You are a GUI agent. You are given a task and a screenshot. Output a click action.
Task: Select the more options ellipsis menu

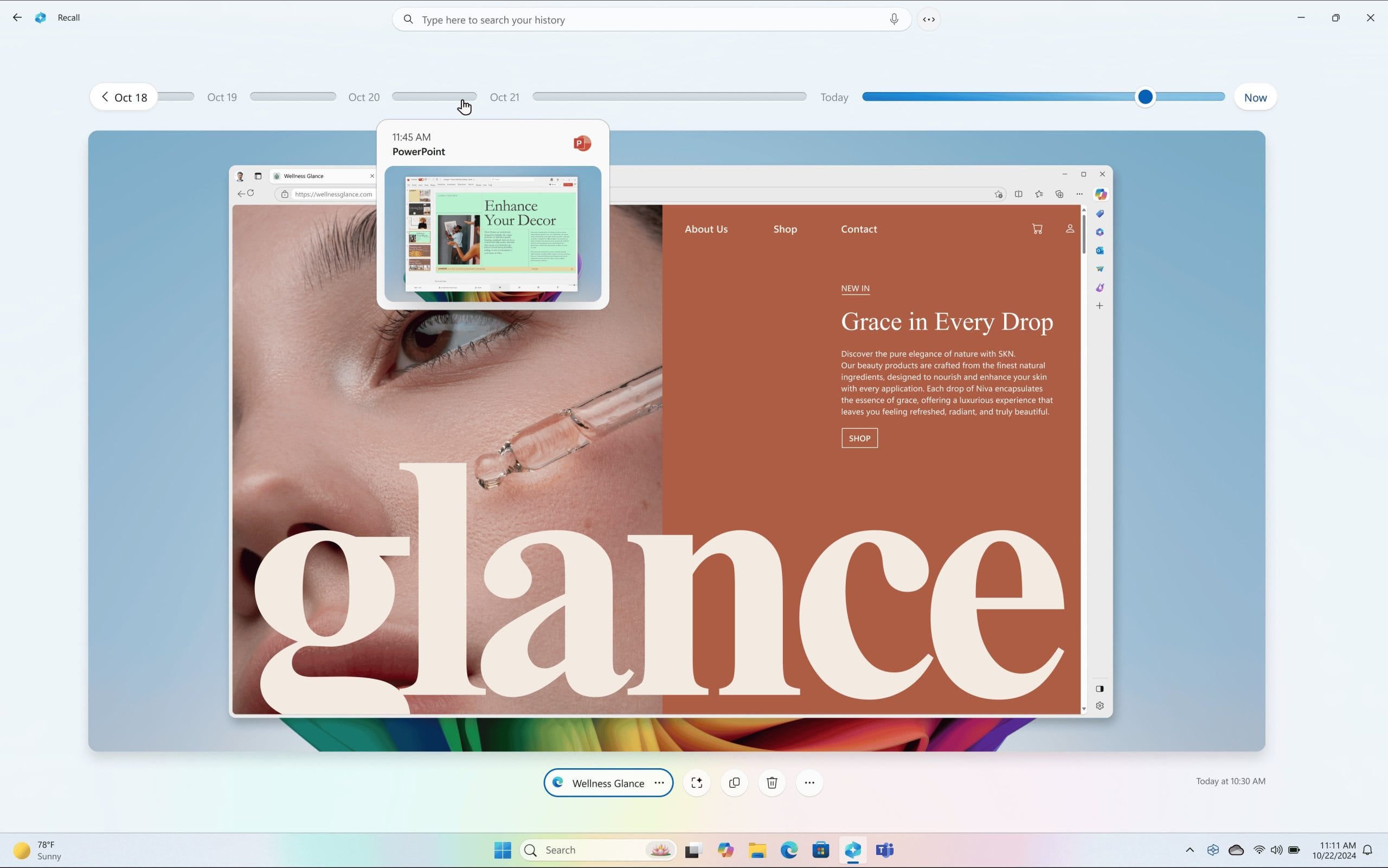809,783
